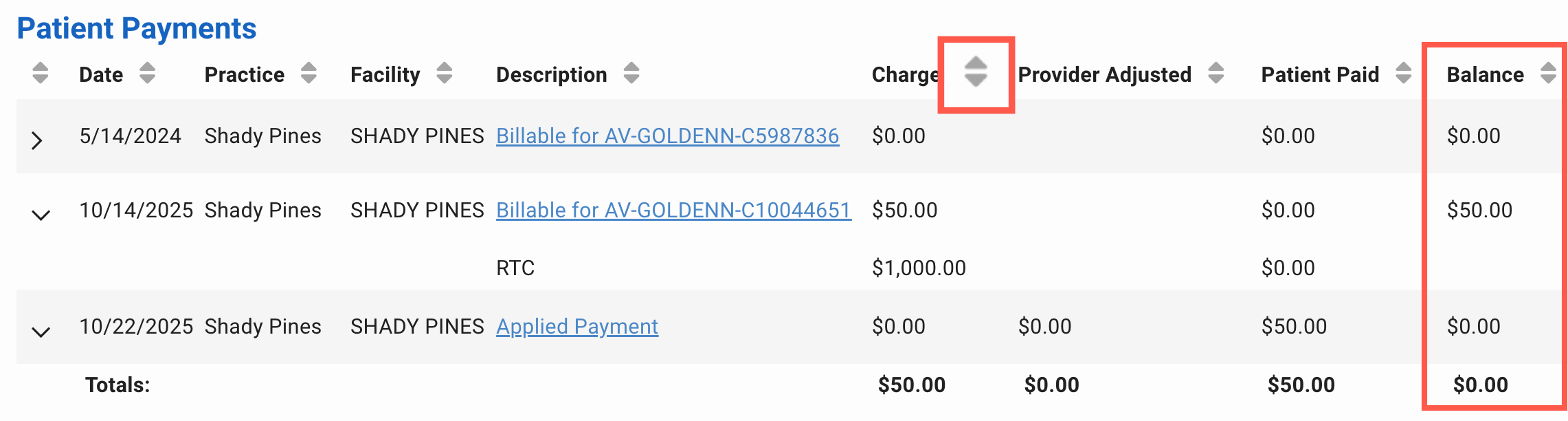Viewport: 1568px width, 421px height.
Task: Sort table by Practice column icon
Action: tap(309, 73)
